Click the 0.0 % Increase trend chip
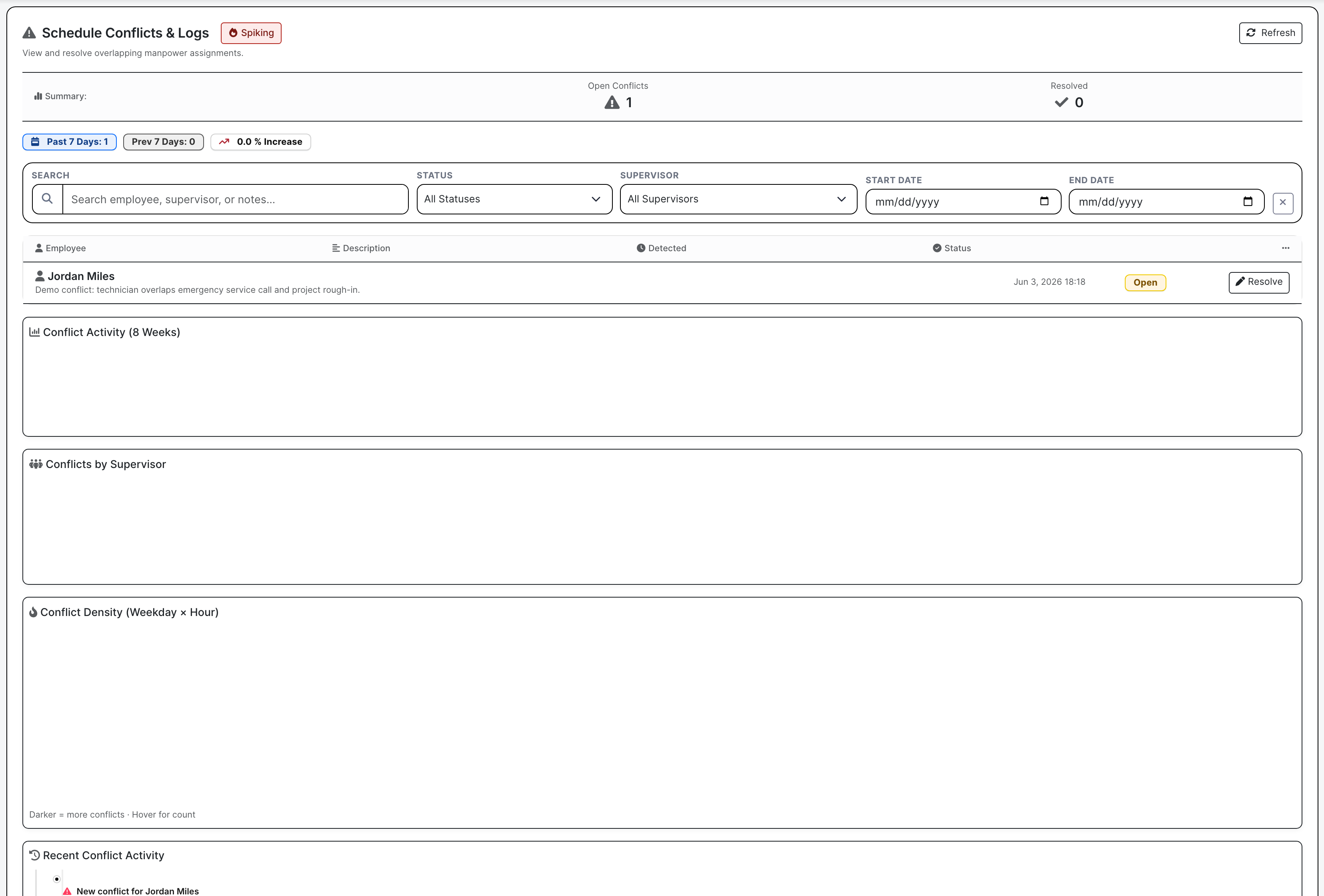 [261, 142]
